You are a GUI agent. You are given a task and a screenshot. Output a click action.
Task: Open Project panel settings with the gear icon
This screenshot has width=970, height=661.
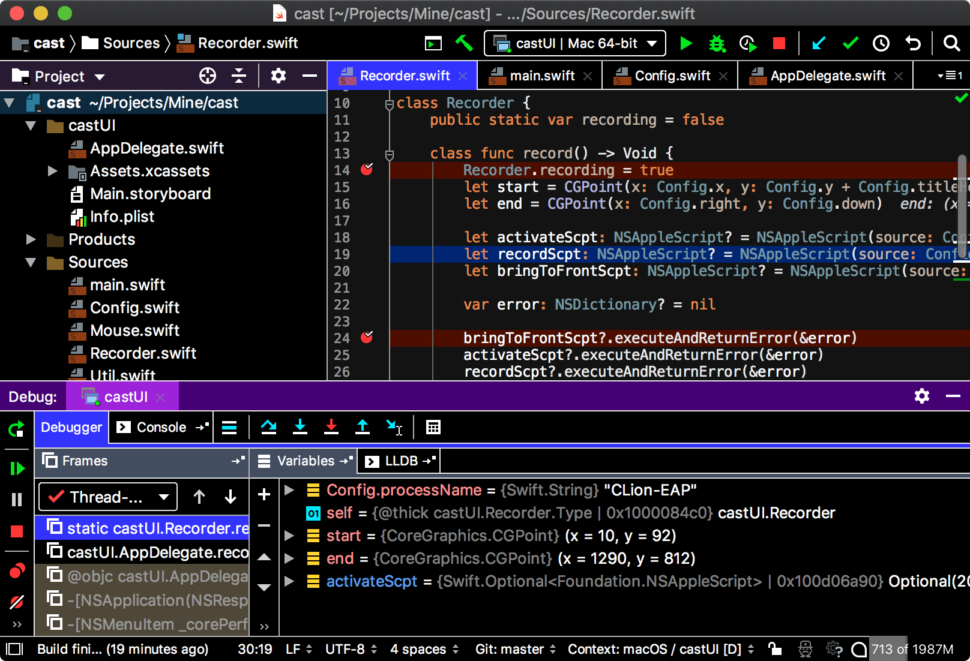[x=278, y=75]
